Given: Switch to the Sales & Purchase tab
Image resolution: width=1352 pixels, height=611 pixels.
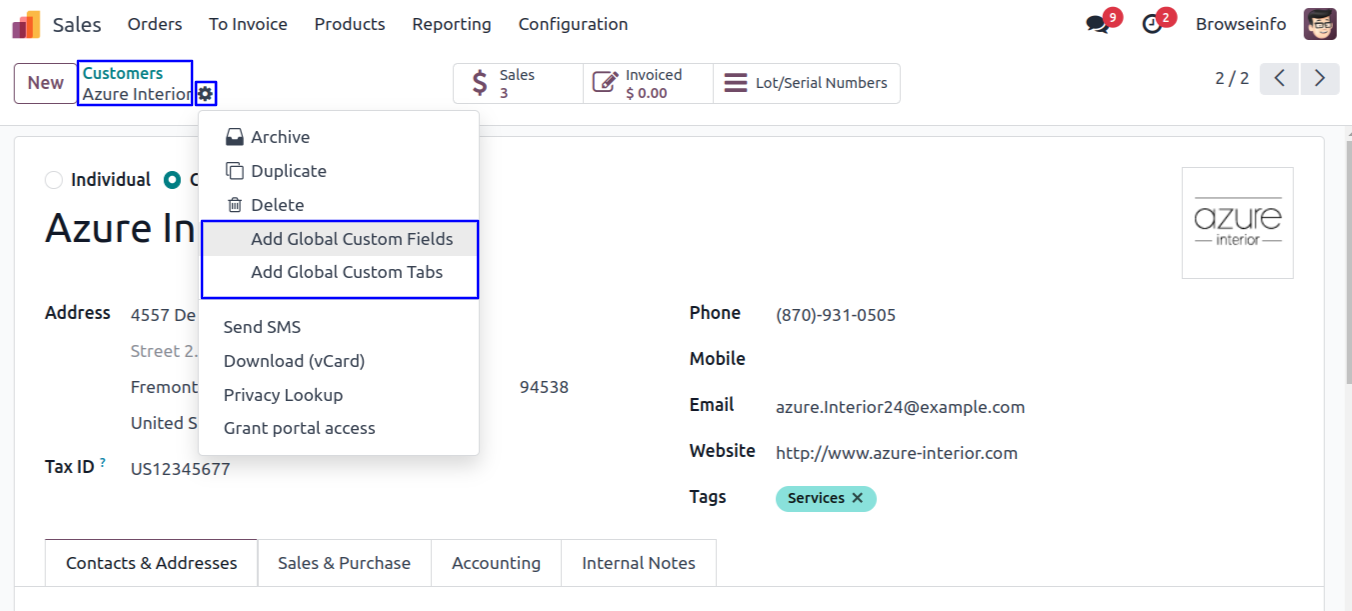Looking at the screenshot, I should point(344,563).
